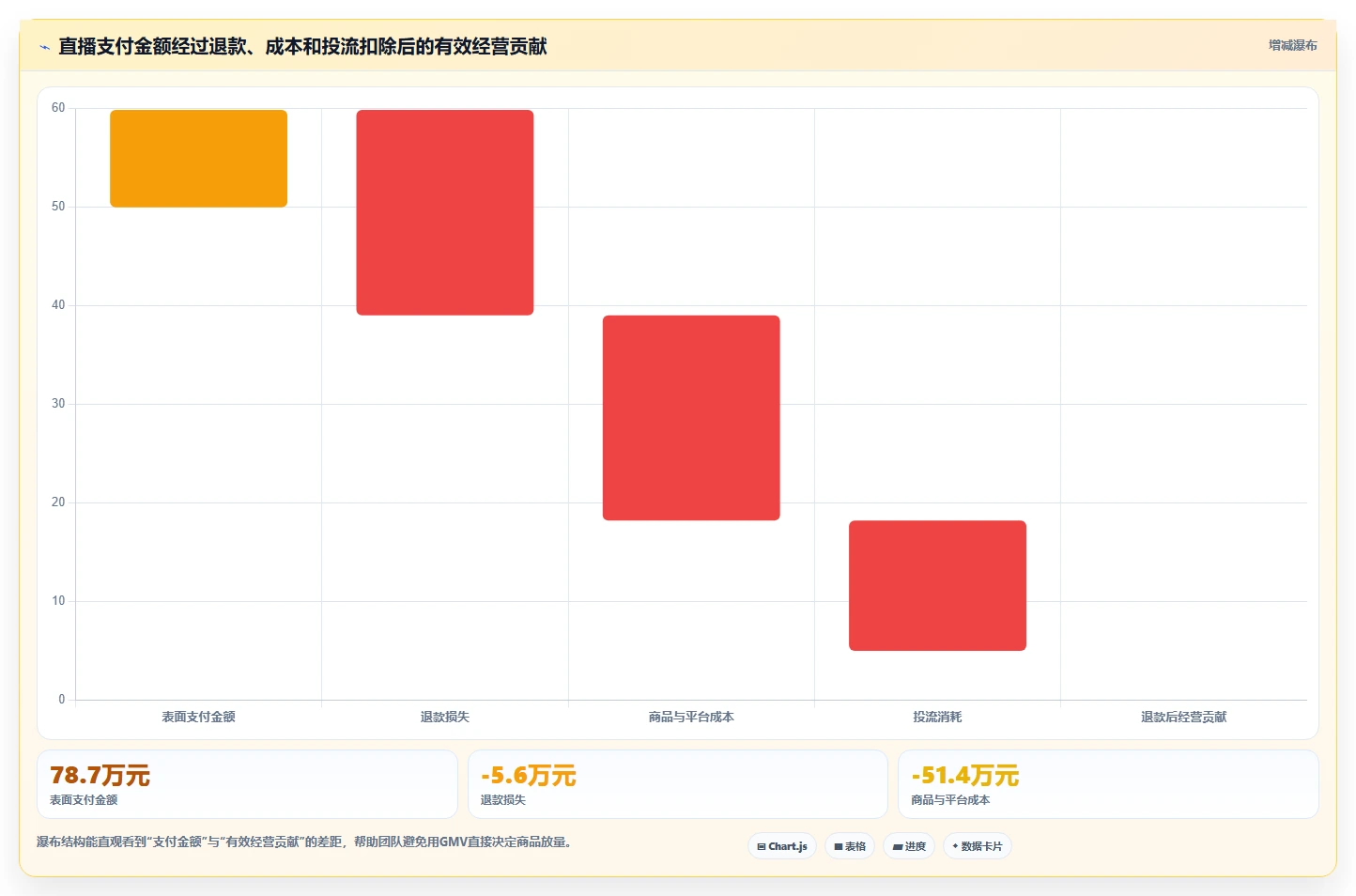Click the 商品与平台成本 axis label
The width and height of the screenshot is (1356, 896).
click(691, 717)
